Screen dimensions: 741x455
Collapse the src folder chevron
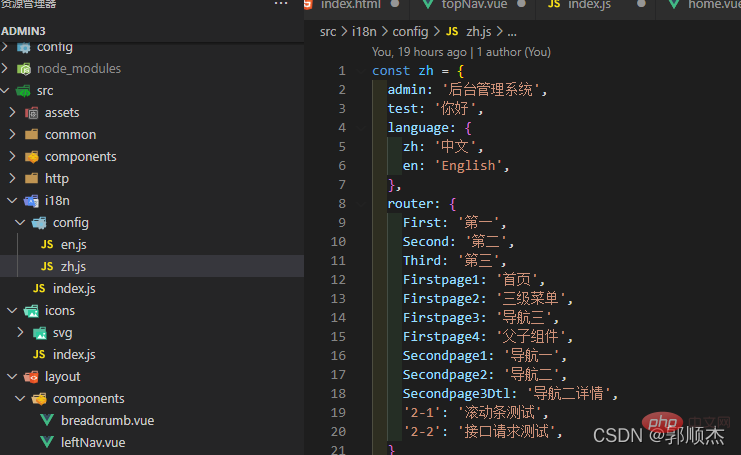point(6,90)
